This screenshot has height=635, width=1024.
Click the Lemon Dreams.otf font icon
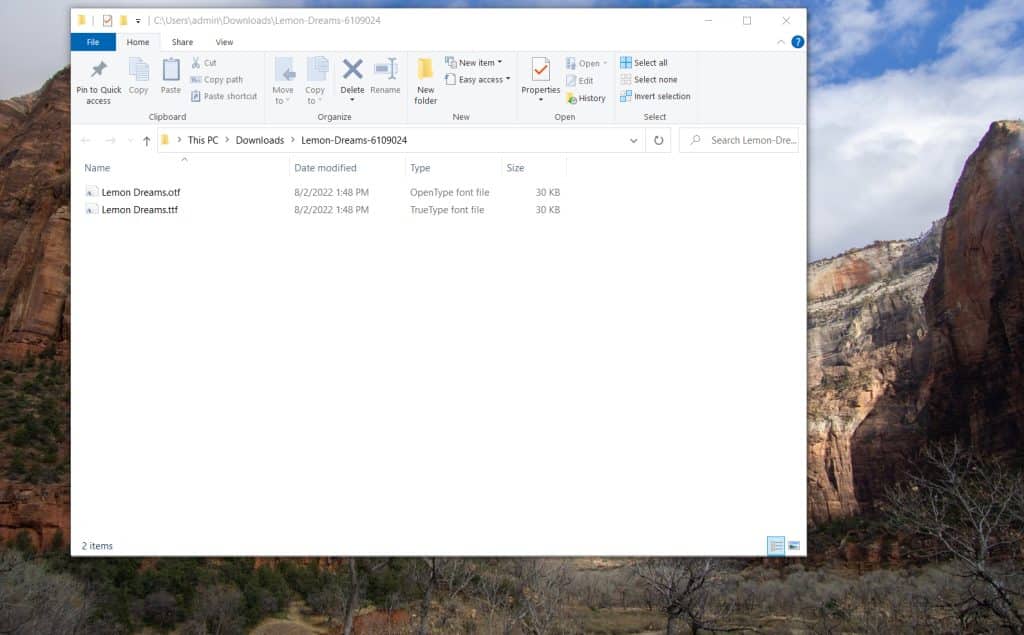pyautogui.click(x=91, y=191)
